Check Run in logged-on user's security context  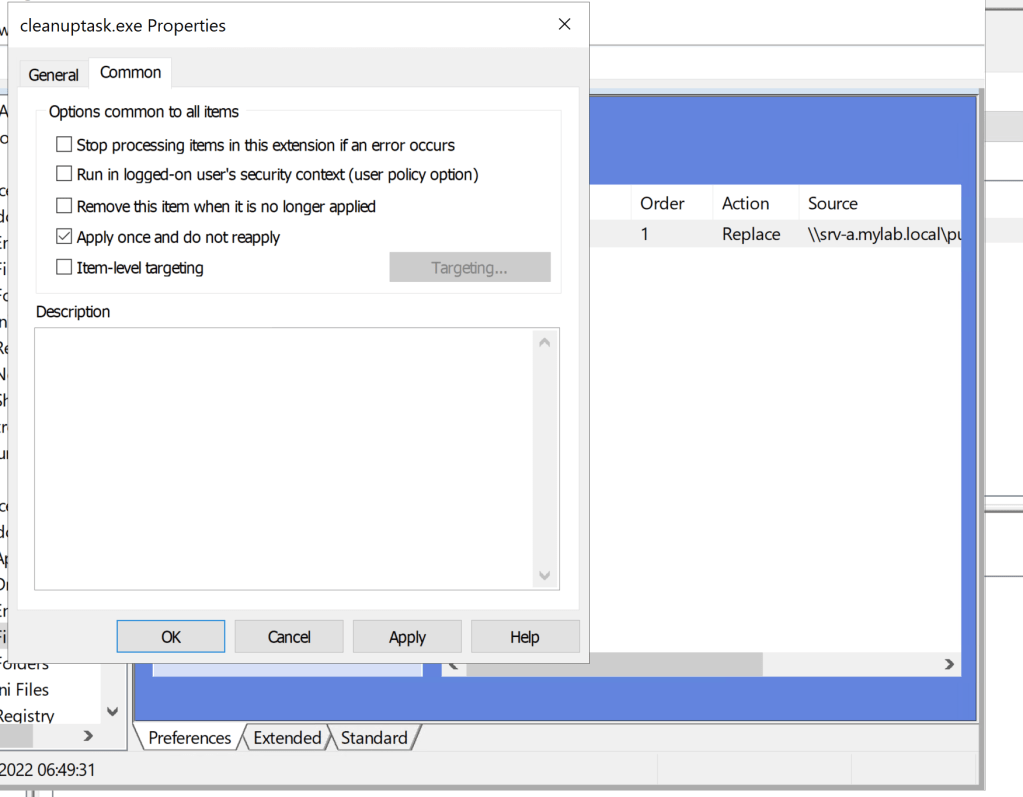pyautogui.click(x=64, y=174)
